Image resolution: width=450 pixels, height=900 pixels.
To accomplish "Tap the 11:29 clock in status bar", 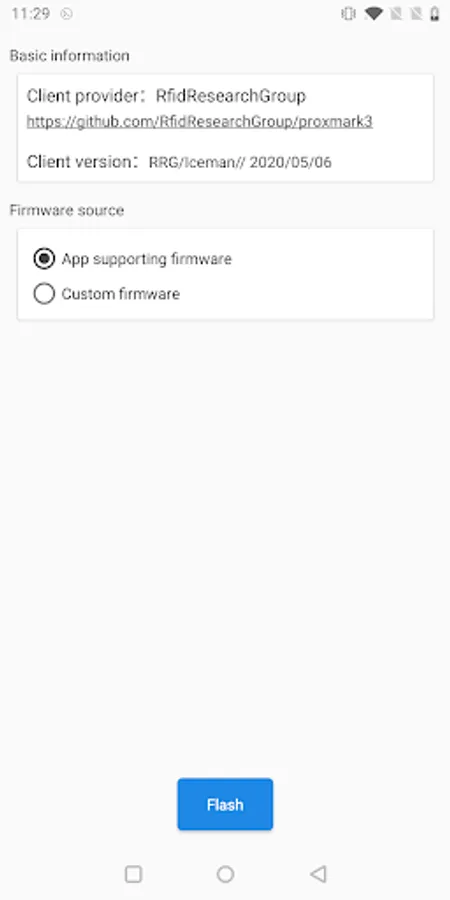I will click(x=31, y=14).
